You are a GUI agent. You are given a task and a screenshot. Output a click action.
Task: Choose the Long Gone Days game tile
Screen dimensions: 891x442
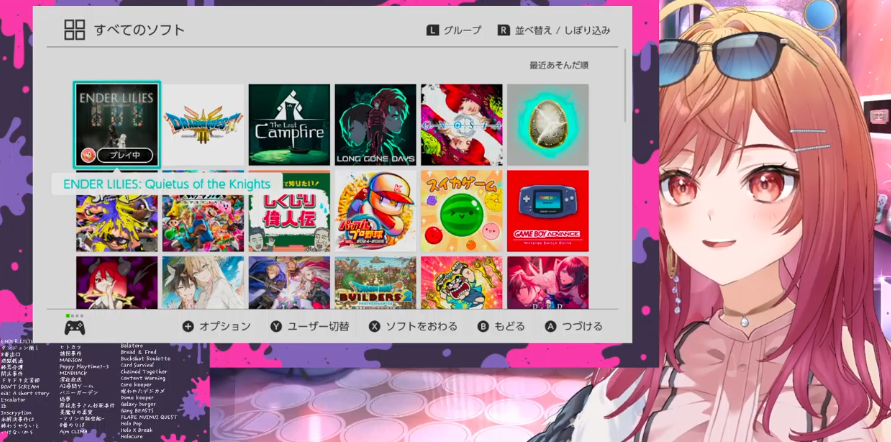376,124
